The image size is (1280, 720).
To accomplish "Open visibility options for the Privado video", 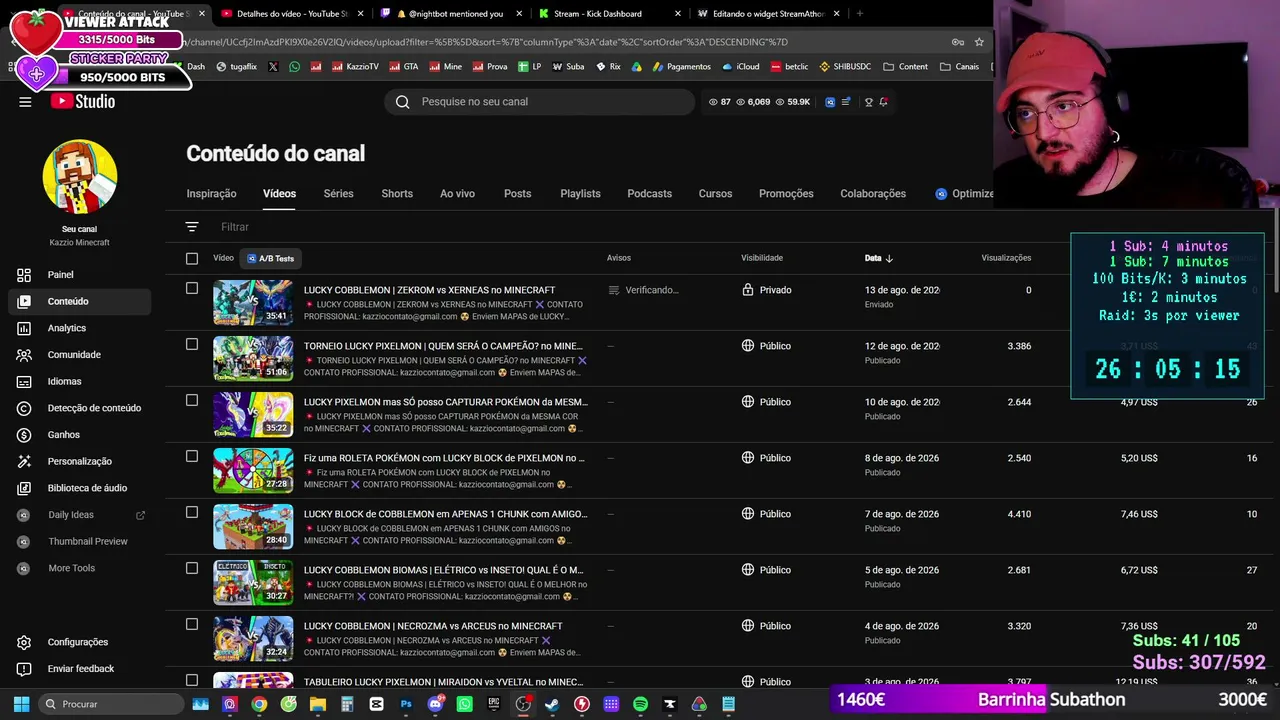I will click(x=767, y=290).
